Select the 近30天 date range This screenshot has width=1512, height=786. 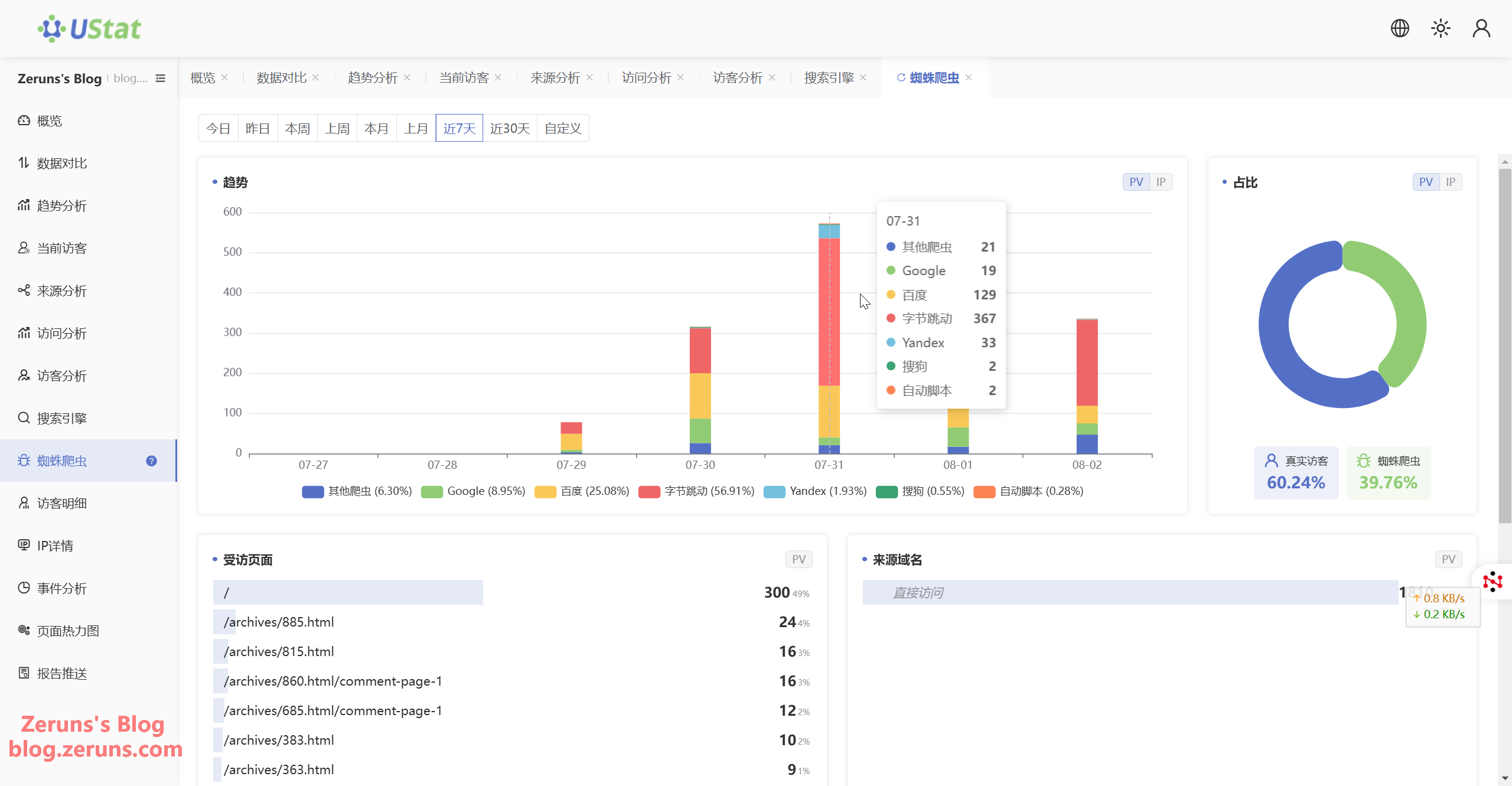pyautogui.click(x=510, y=128)
